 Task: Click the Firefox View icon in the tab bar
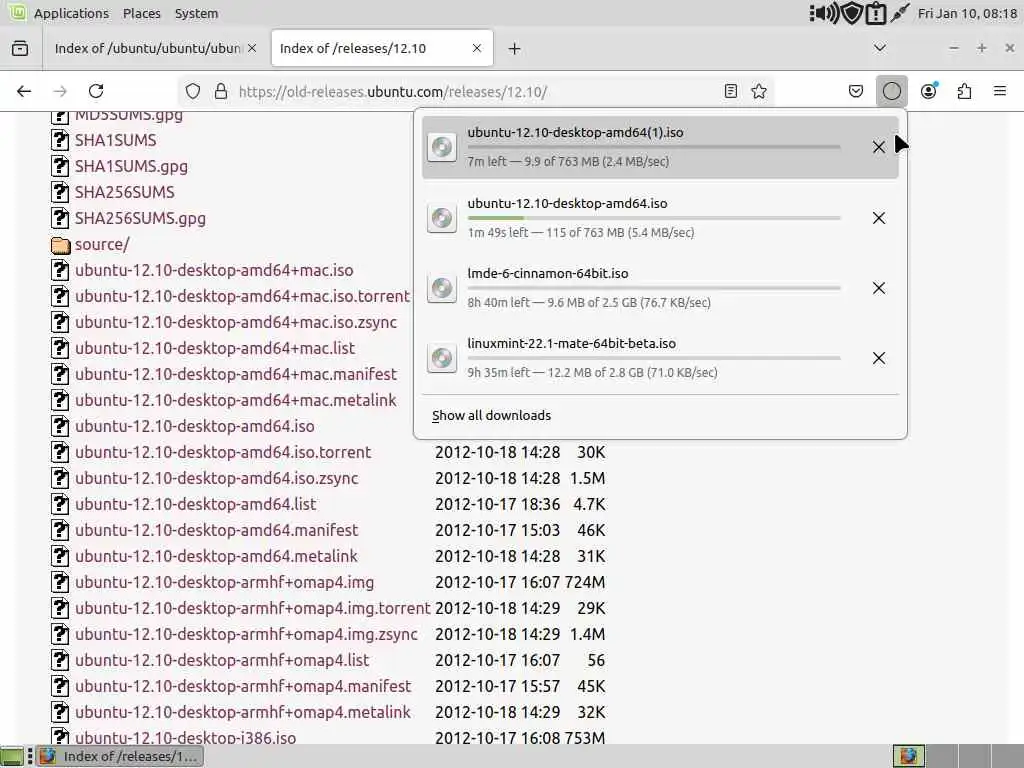click(x=20, y=48)
